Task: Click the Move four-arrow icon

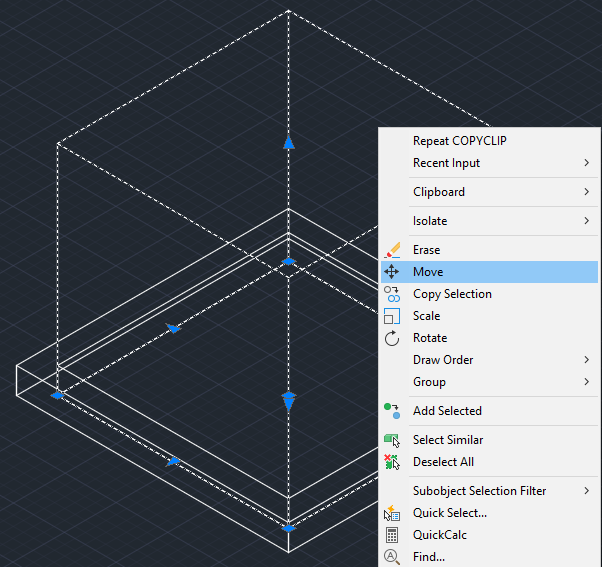Action: click(392, 272)
